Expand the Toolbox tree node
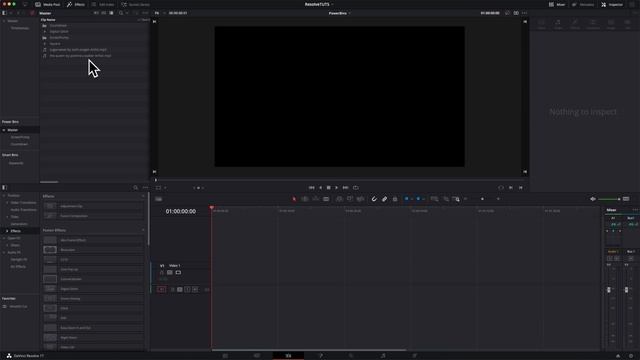The height and width of the screenshot is (360, 640). coord(4,196)
